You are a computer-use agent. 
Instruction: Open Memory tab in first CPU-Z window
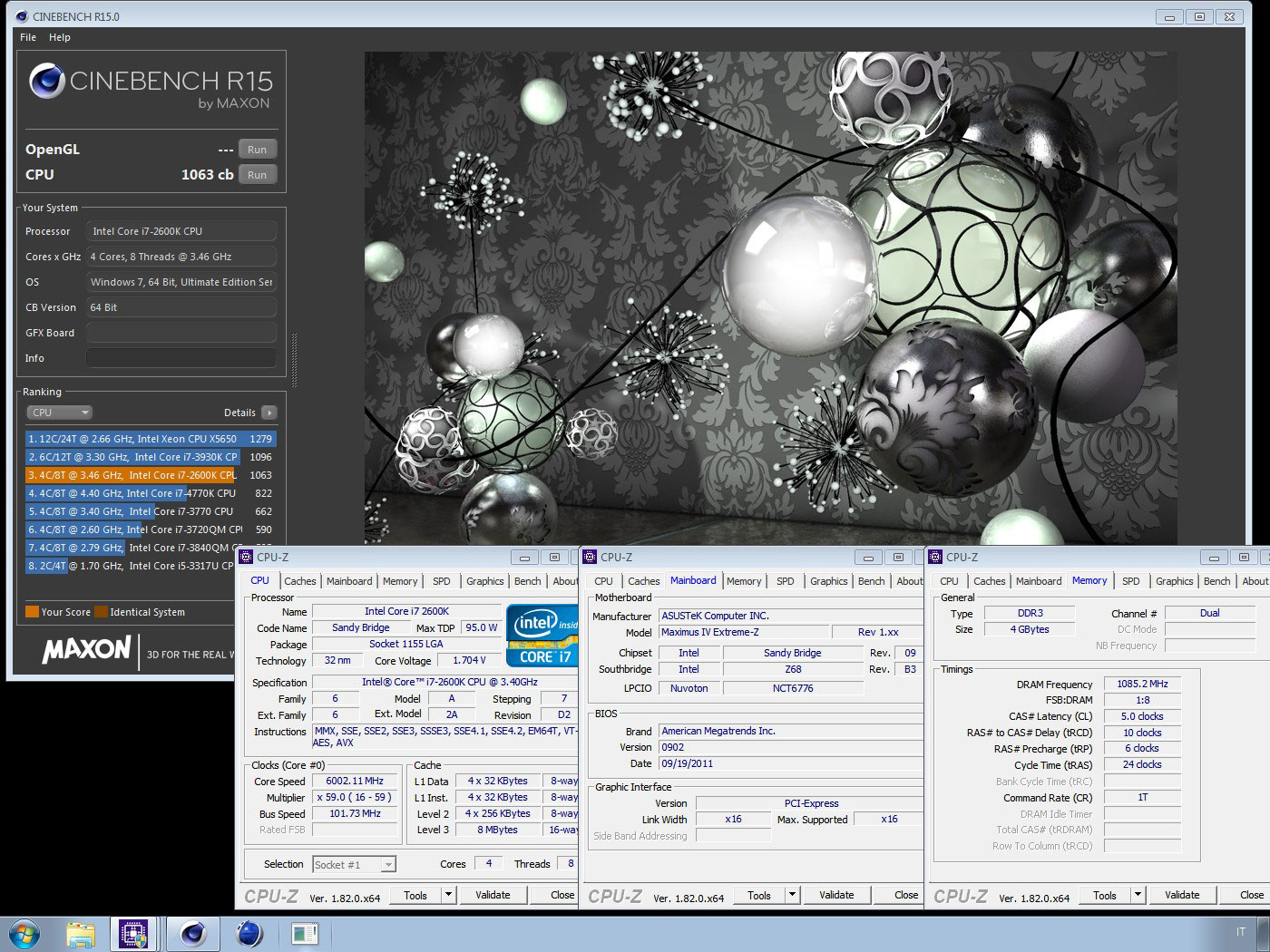tap(400, 581)
